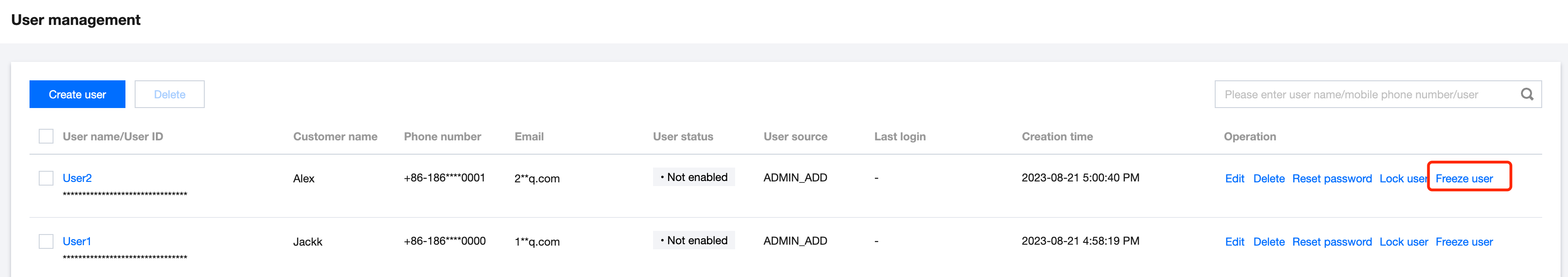Freeze user User1
1568x277 pixels.
1463,242
